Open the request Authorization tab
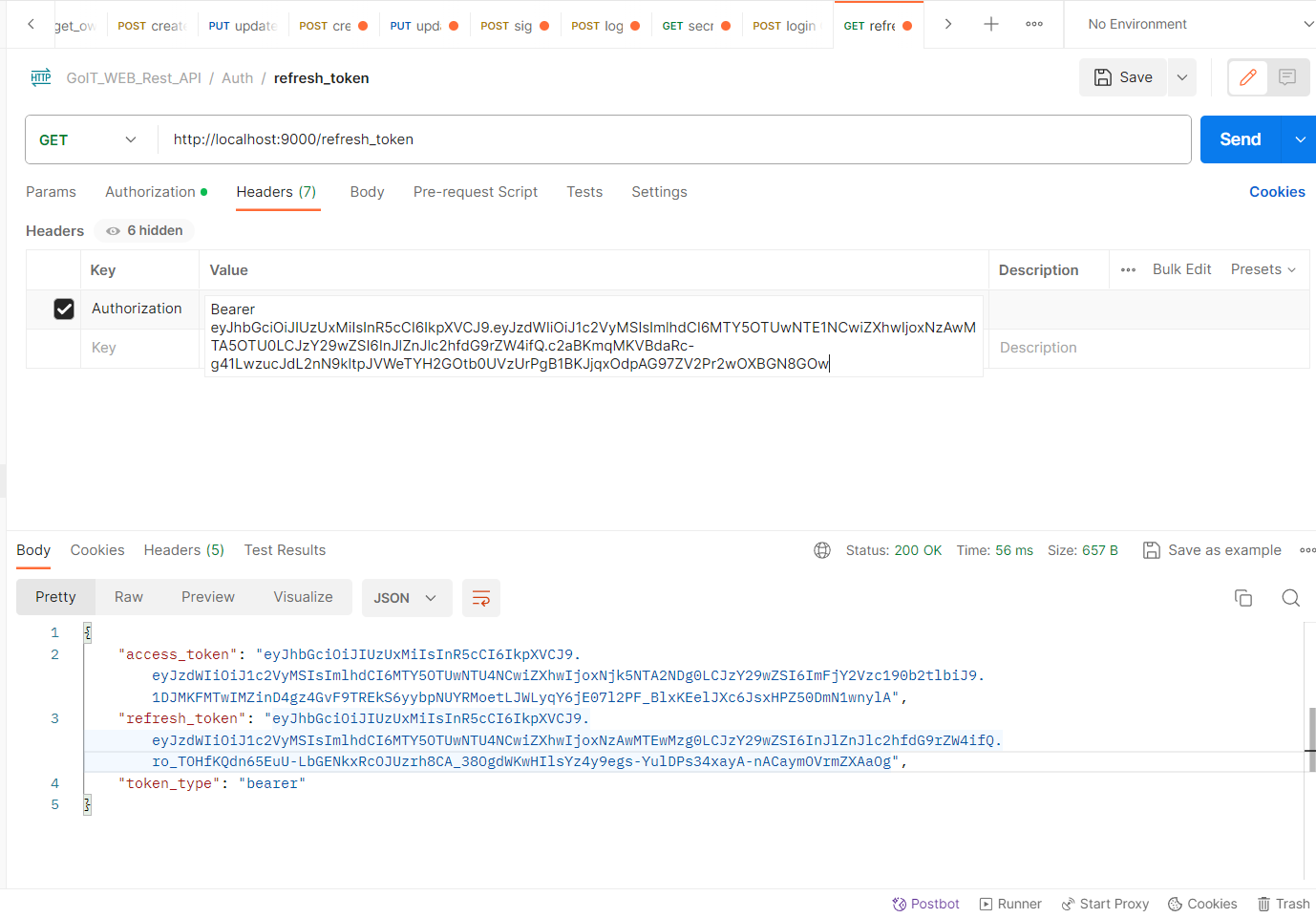This screenshot has width=1316, height=918. coord(157,192)
